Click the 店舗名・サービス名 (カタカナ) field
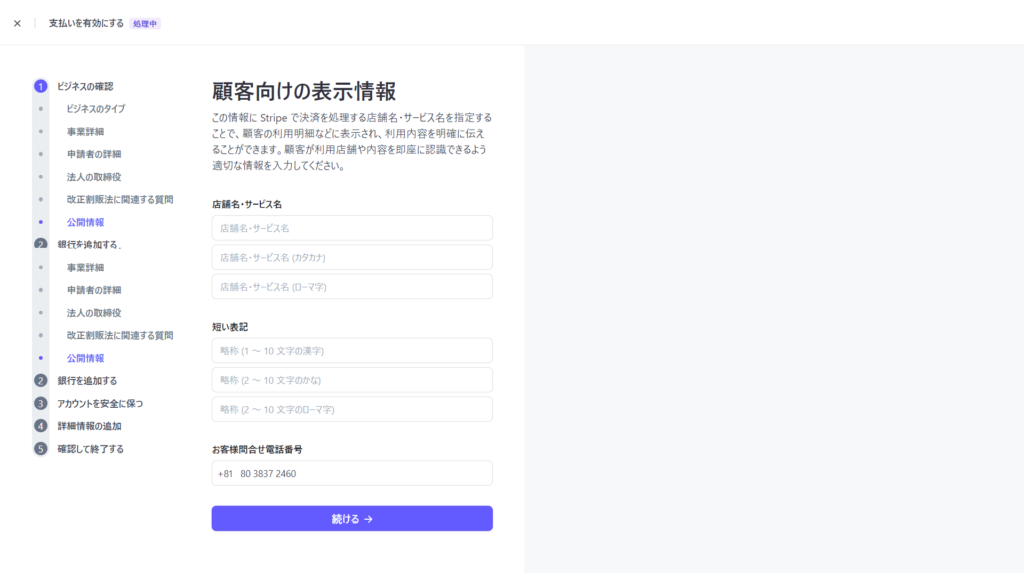1024x573 pixels. pos(352,257)
